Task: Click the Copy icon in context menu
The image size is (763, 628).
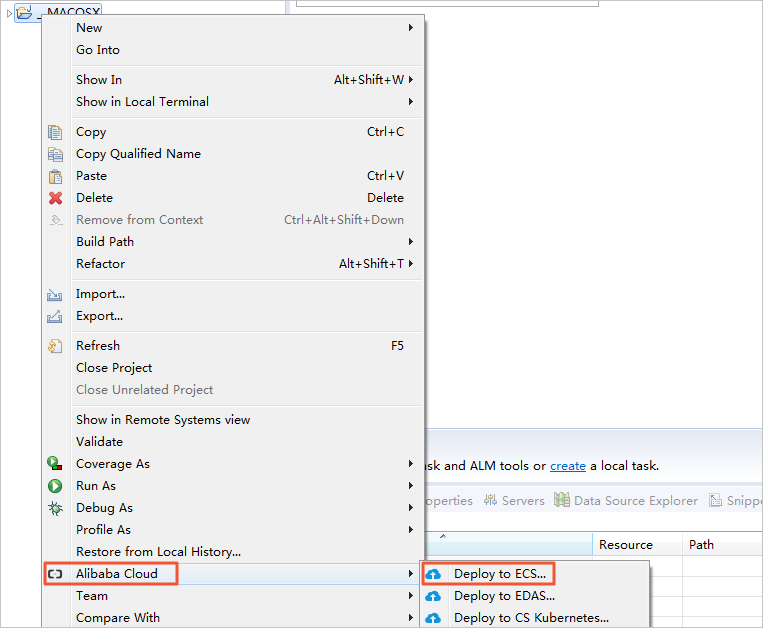Action: pos(55,132)
